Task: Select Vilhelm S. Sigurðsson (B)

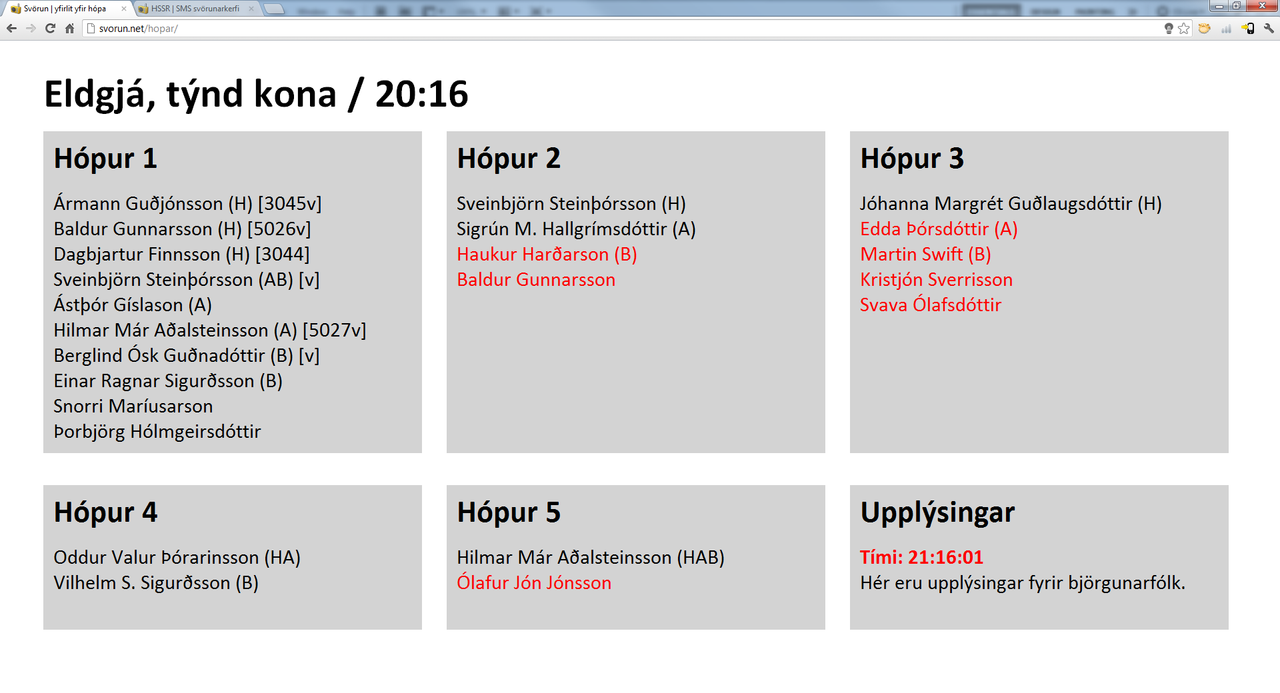Action: tap(156, 583)
